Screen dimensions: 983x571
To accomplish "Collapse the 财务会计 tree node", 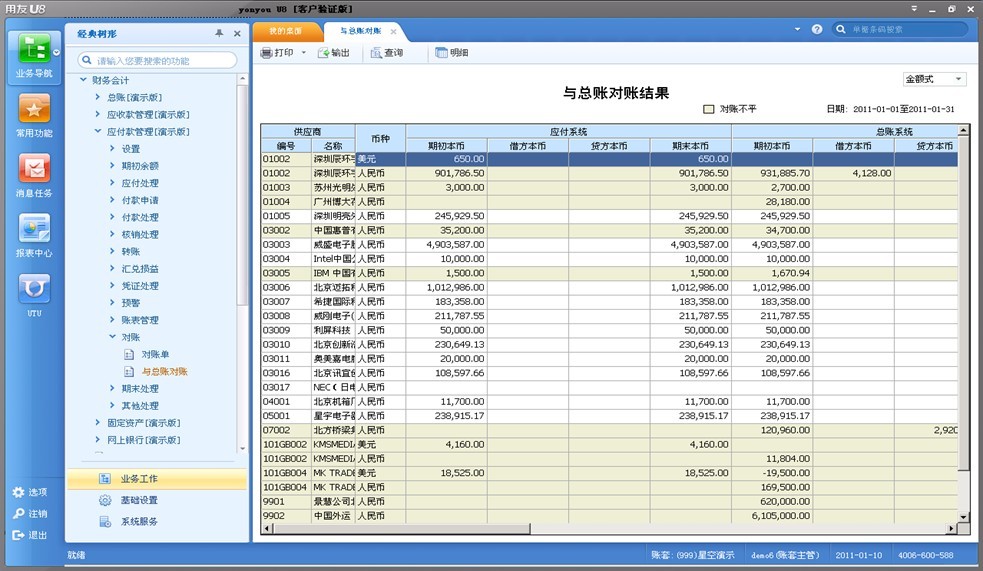I will click(83, 80).
